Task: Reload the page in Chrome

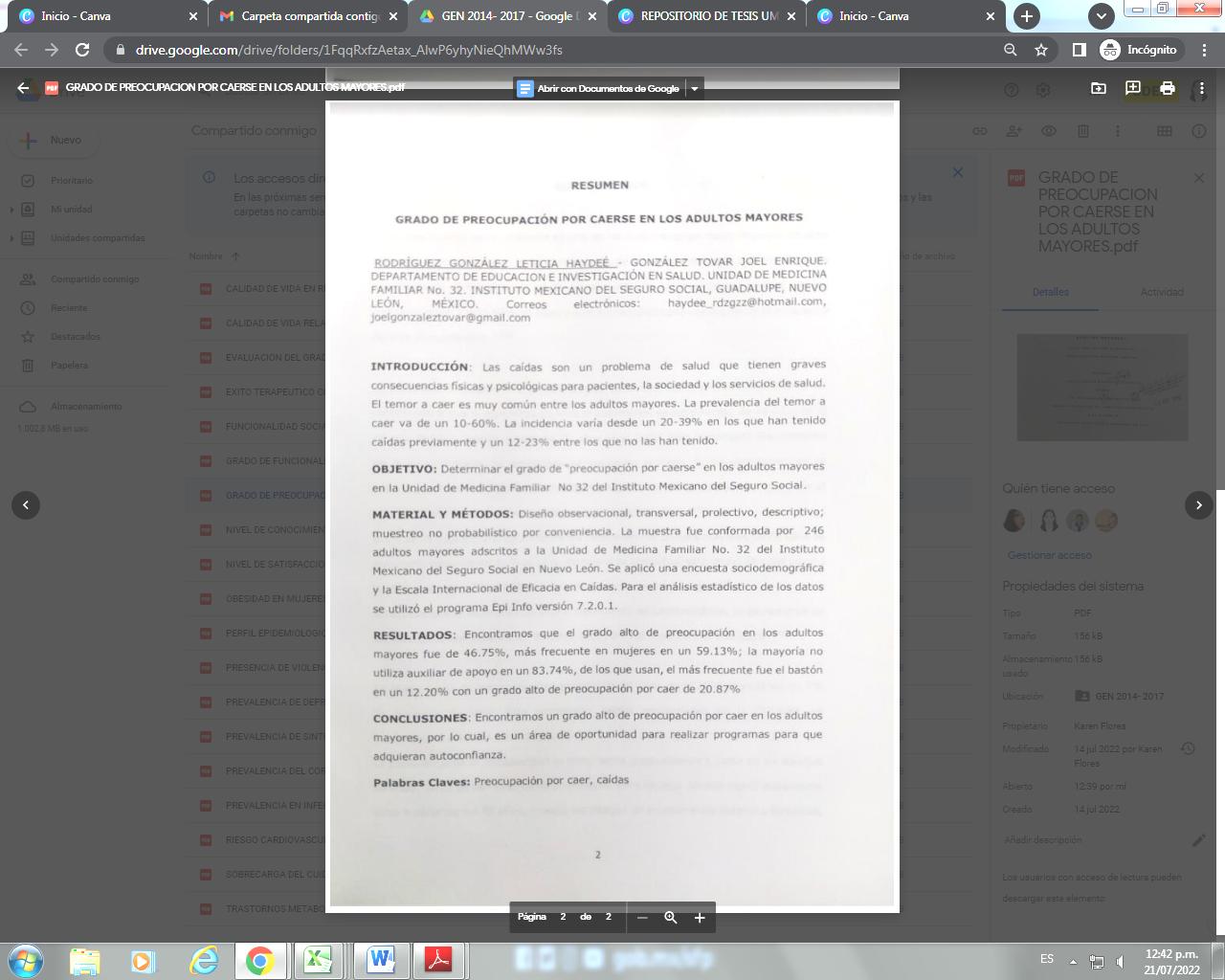Action: [82, 50]
